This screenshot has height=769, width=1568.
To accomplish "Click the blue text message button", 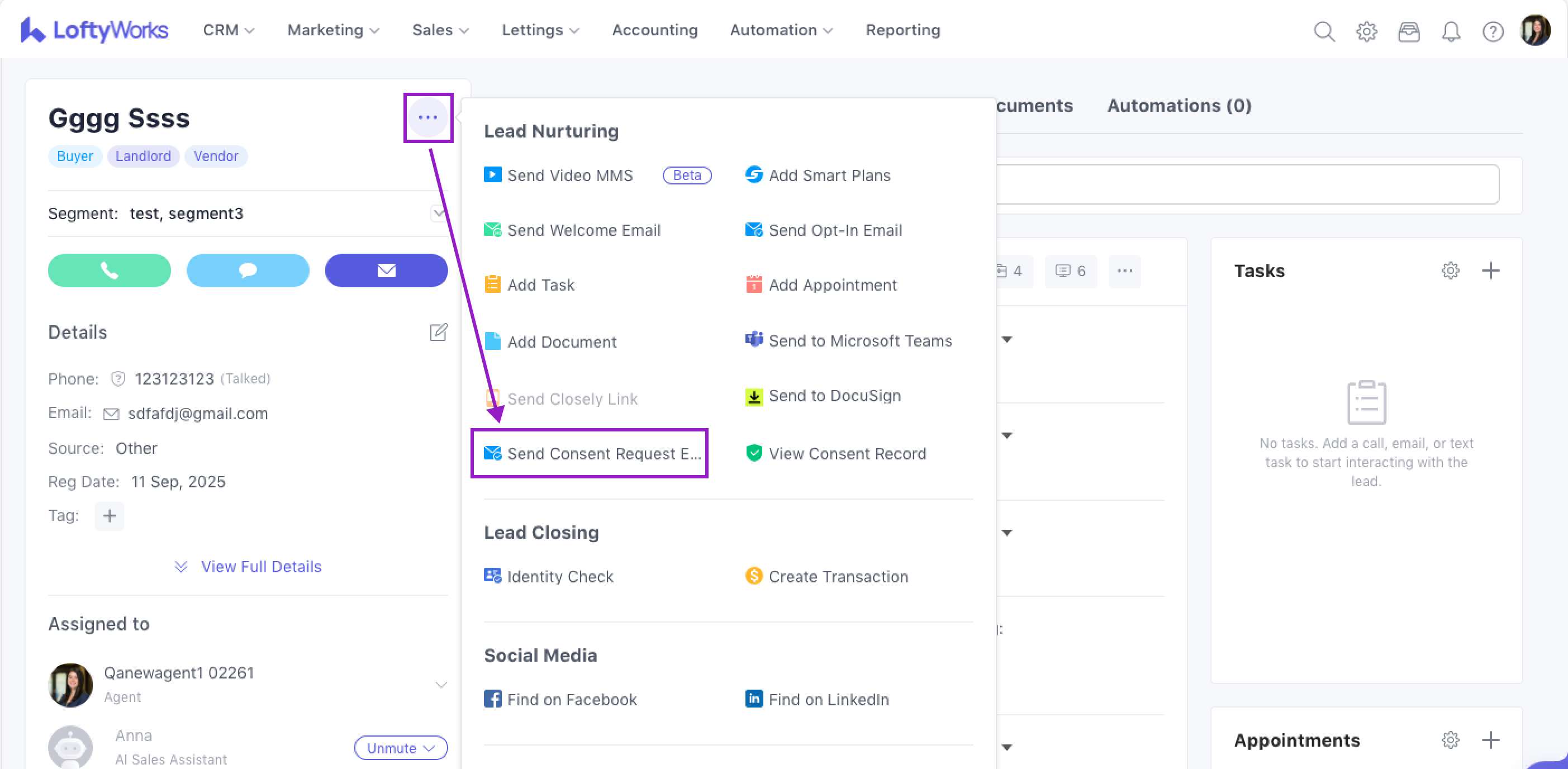I will [x=248, y=270].
